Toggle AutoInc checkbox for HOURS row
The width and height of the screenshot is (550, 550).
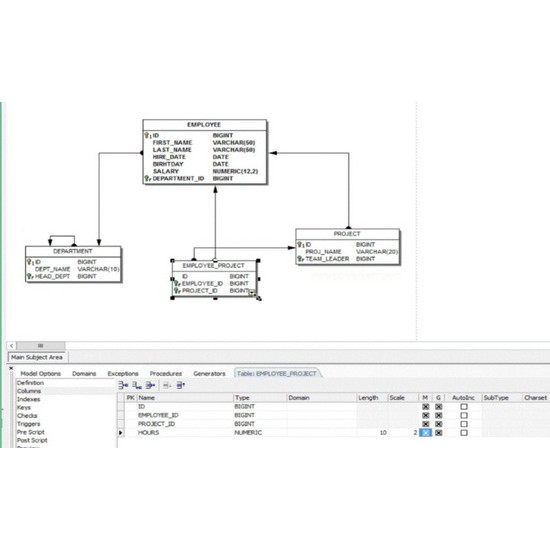pos(464,433)
